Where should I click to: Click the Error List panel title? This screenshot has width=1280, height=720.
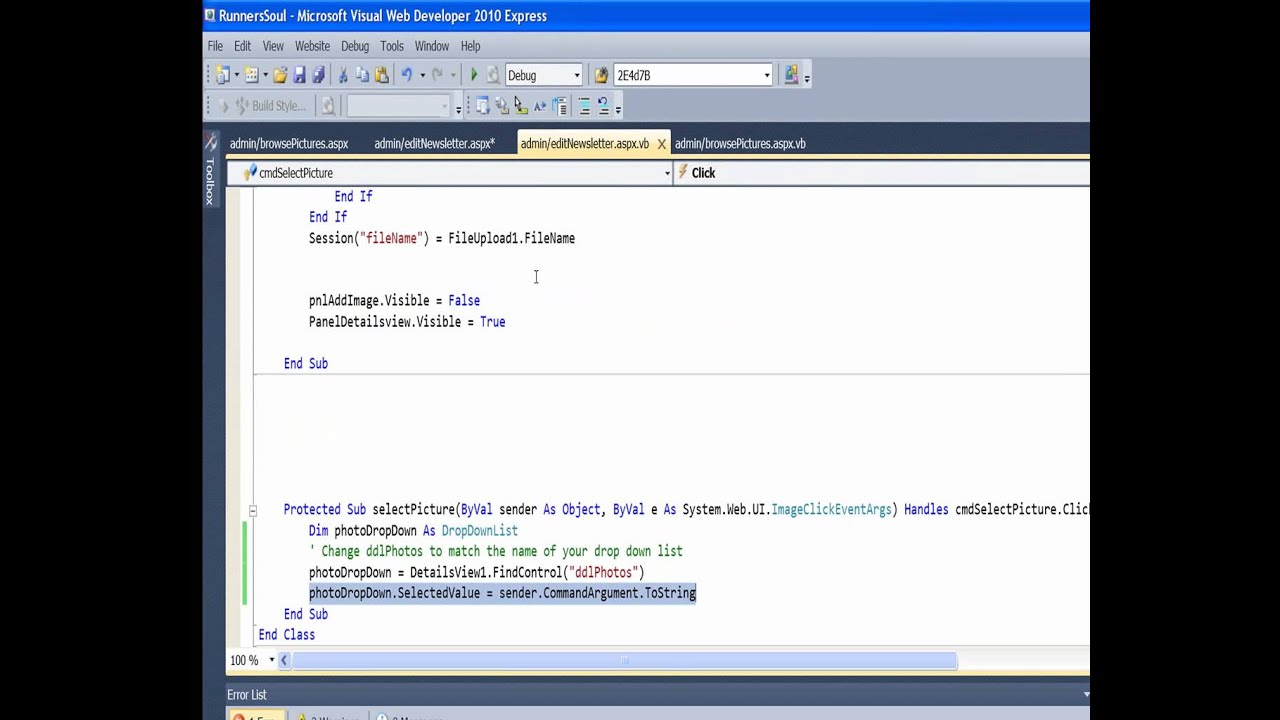tap(247, 694)
